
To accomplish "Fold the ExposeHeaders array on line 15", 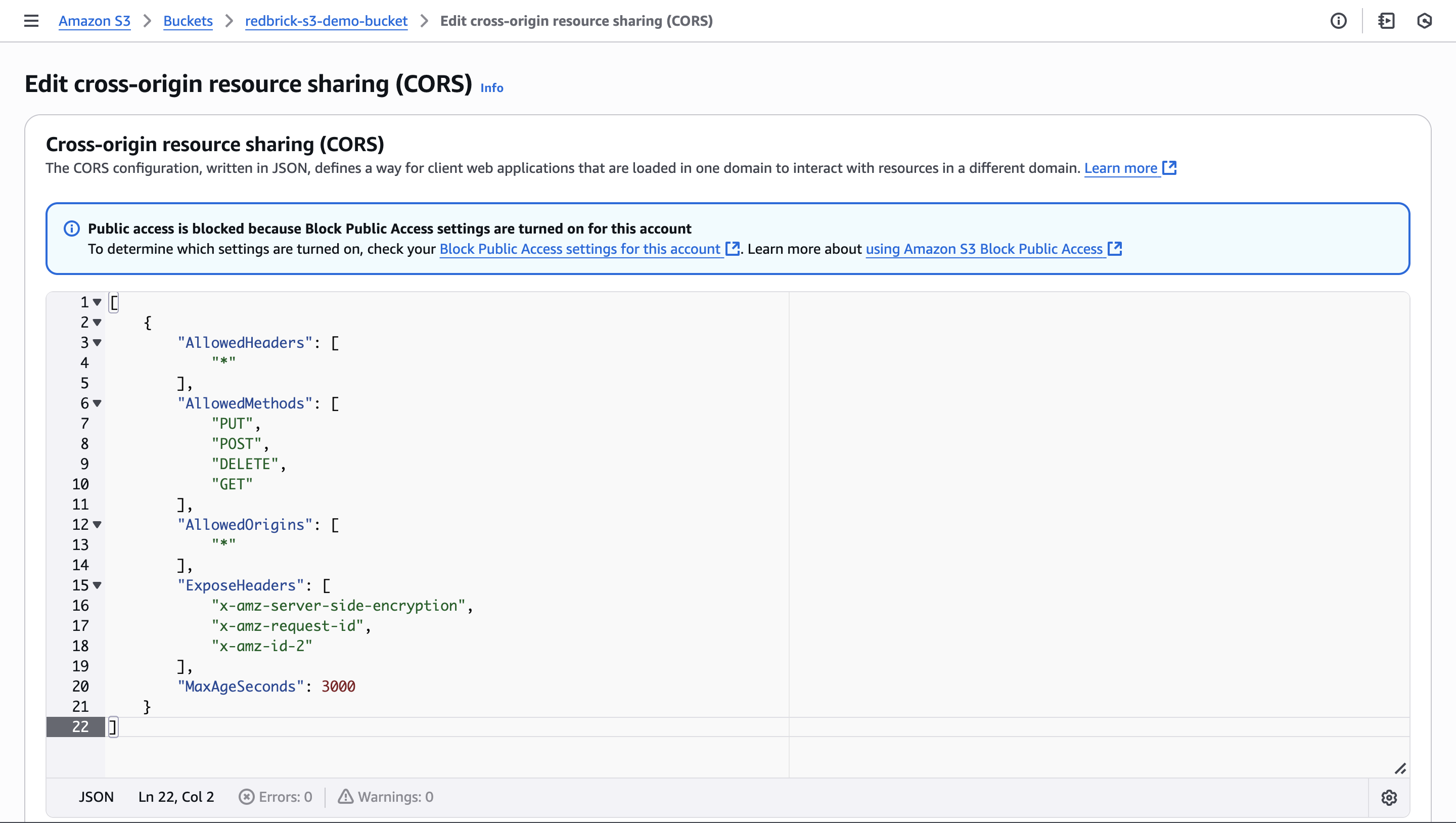I will tap(97, 585).
